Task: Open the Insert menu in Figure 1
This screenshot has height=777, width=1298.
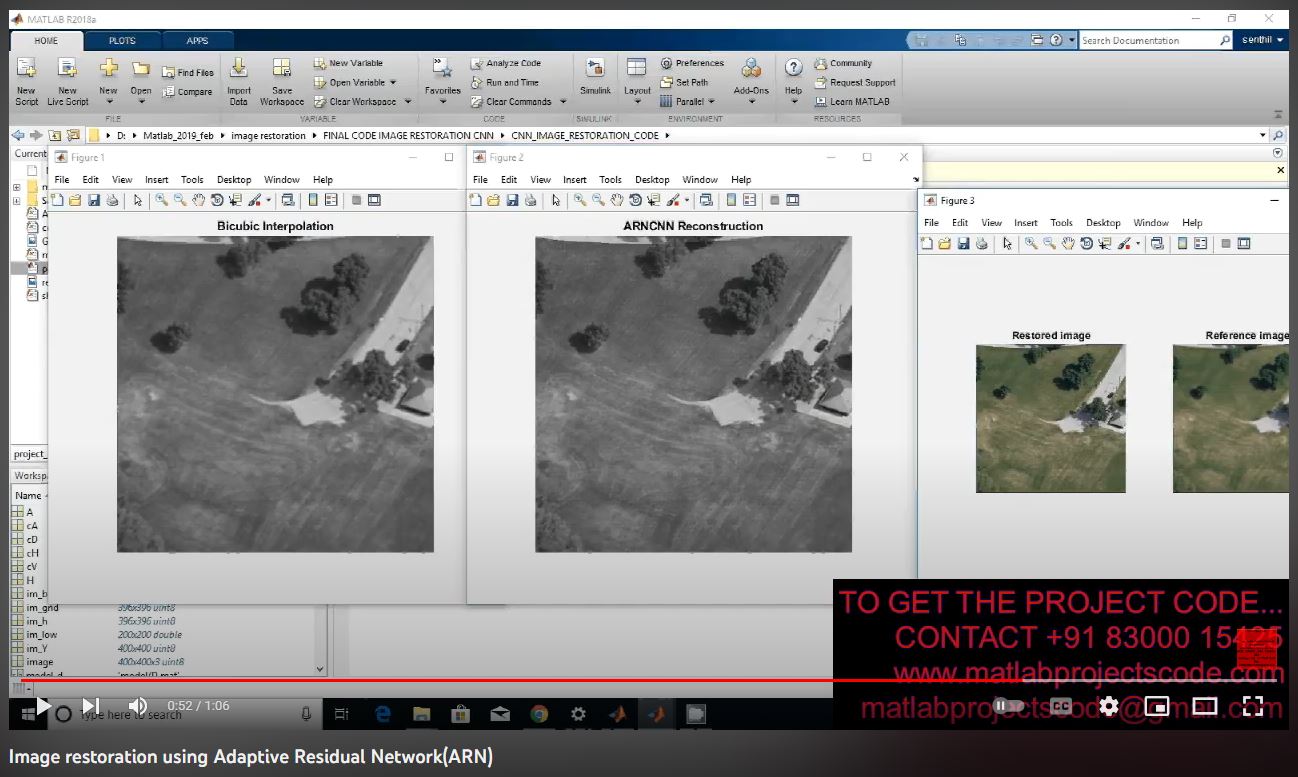Action: (156, 180)
